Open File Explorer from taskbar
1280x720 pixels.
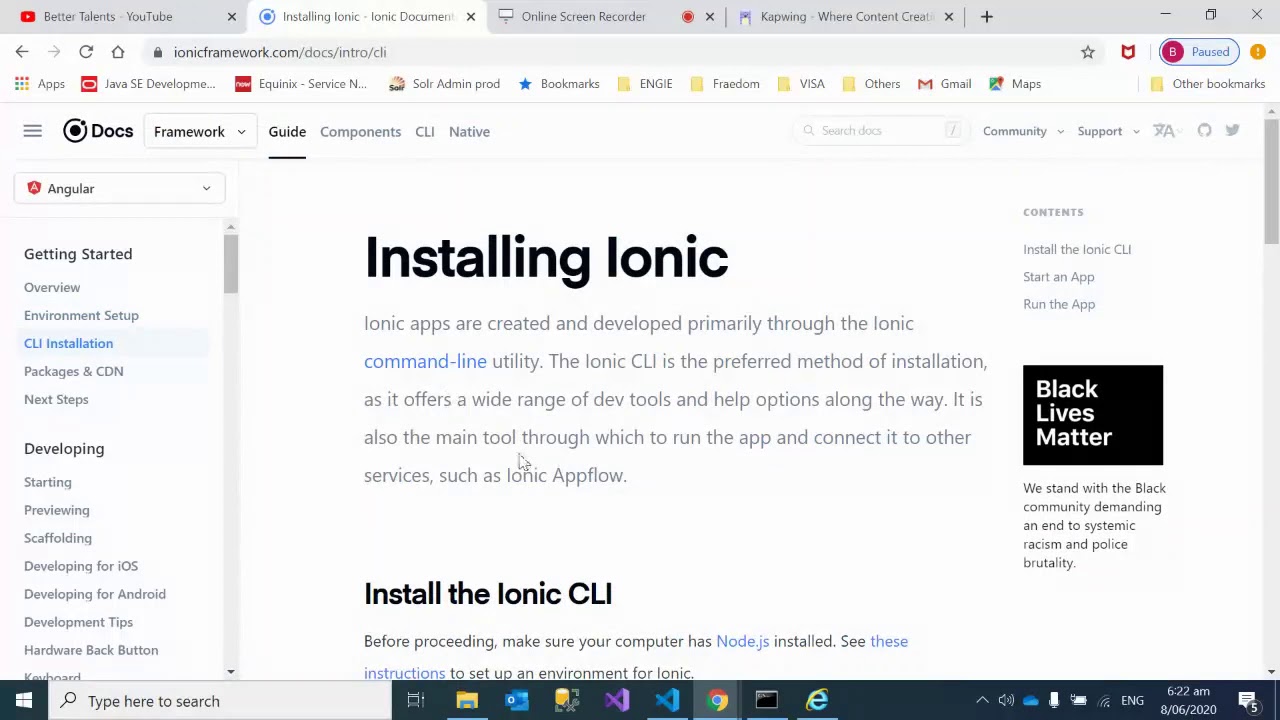(467, 700)
